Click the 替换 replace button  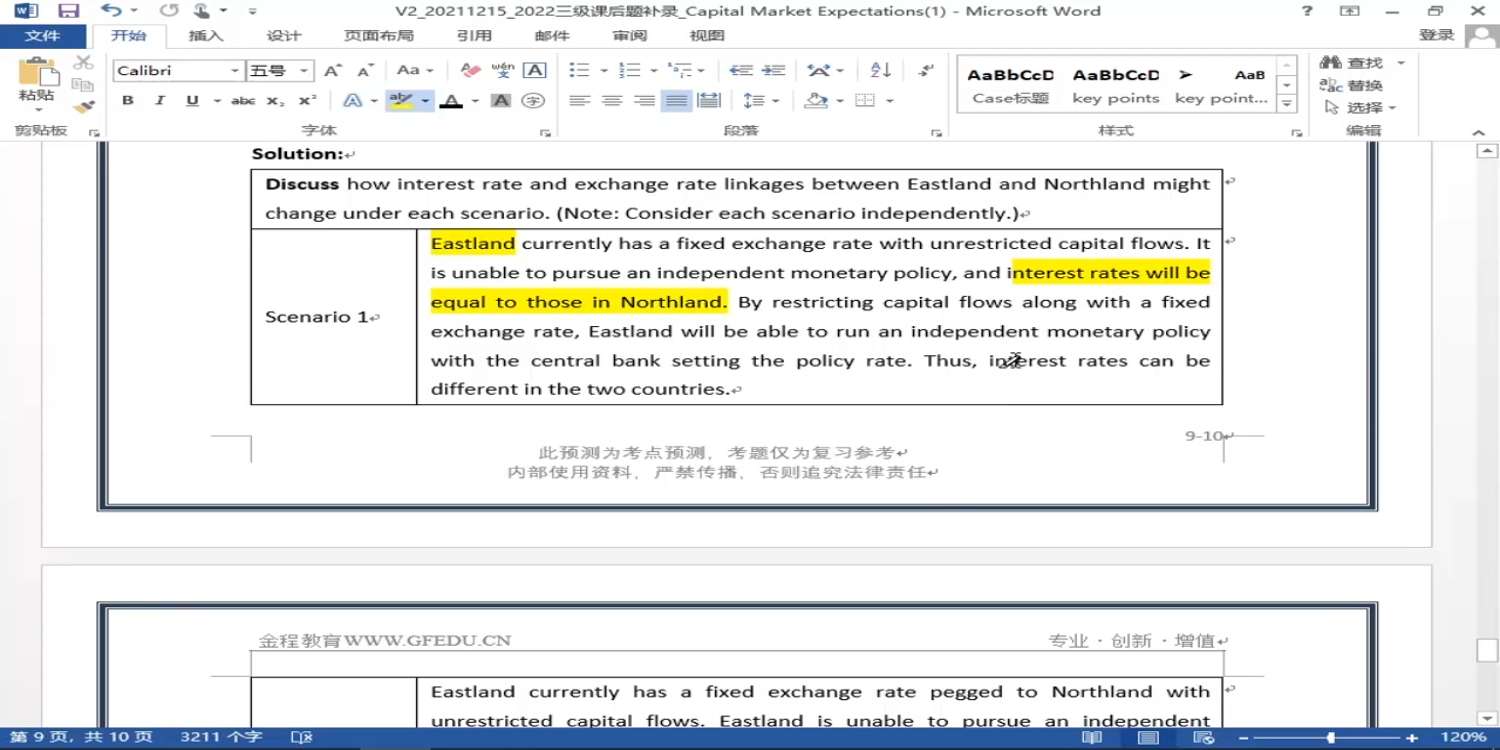click(x=1353, y=86)
